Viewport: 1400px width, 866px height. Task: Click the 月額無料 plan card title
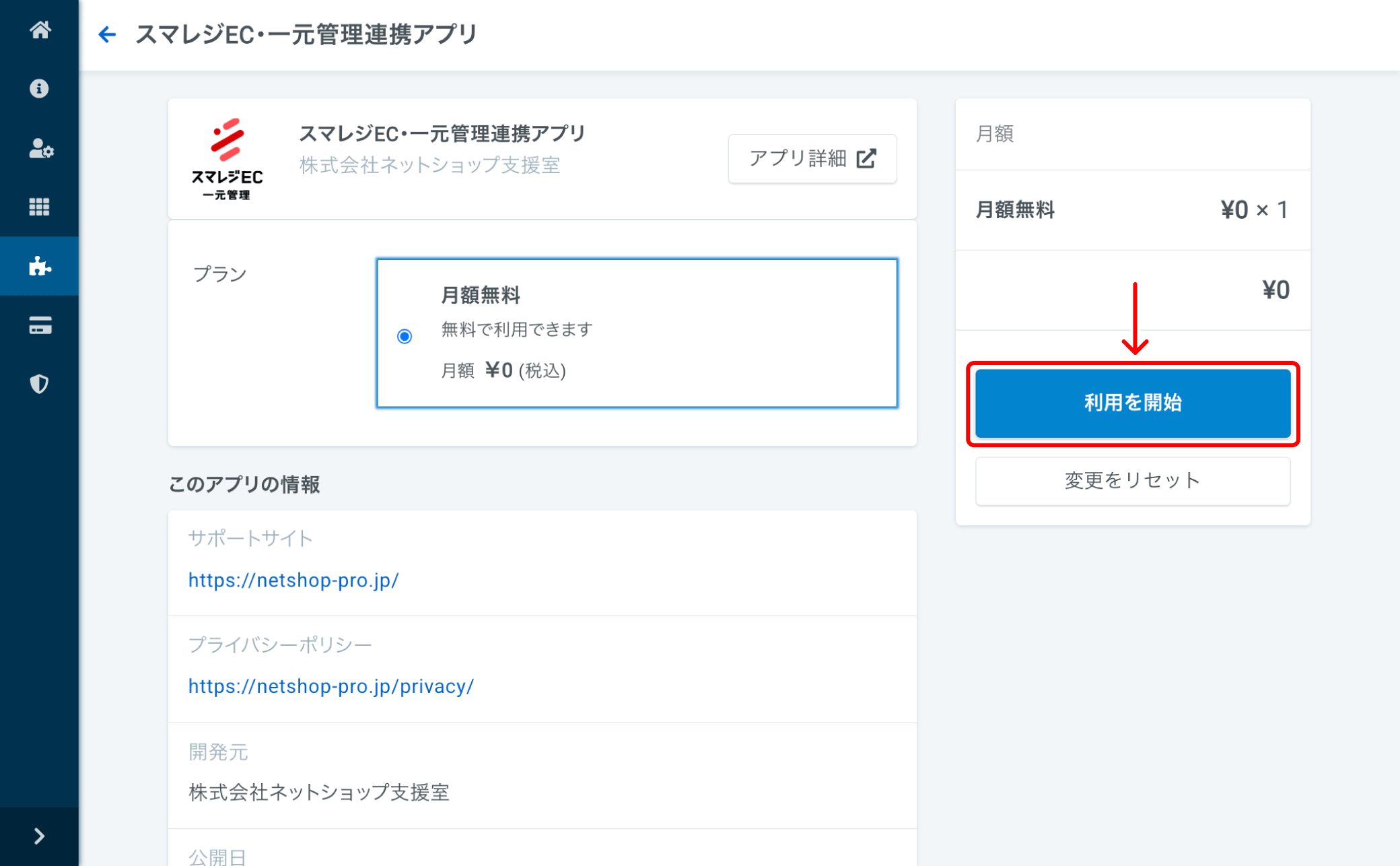(480, 295)
